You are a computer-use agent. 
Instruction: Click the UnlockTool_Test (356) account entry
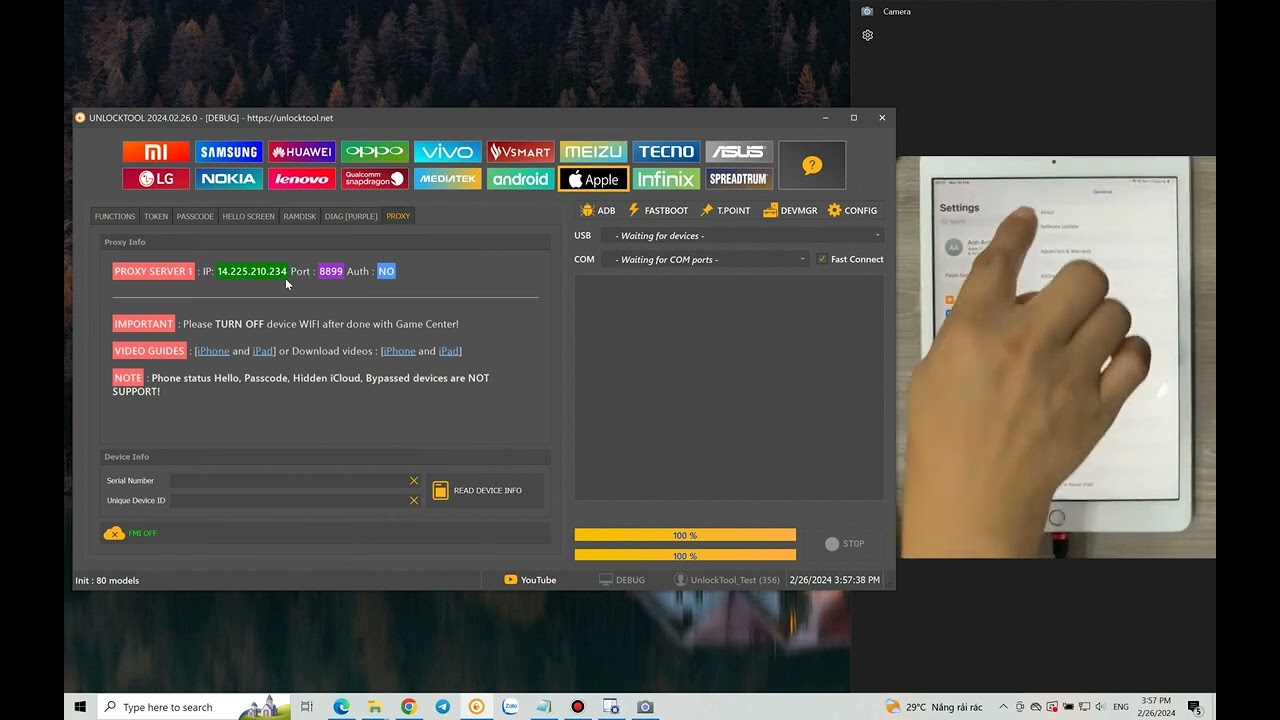727,580
